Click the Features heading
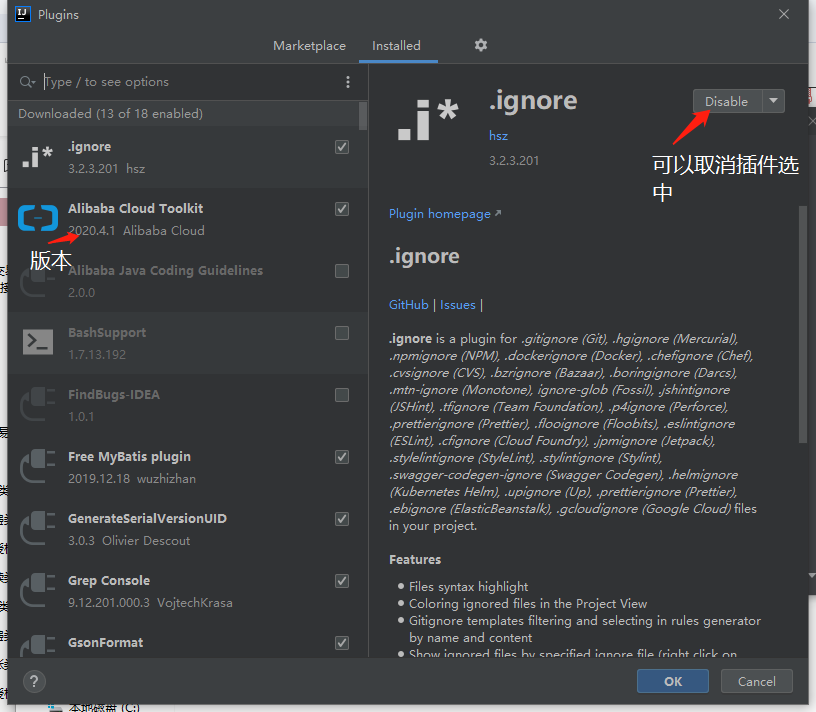Image resolution: width=816 pixels, height=712 pixels. [415, 560]
